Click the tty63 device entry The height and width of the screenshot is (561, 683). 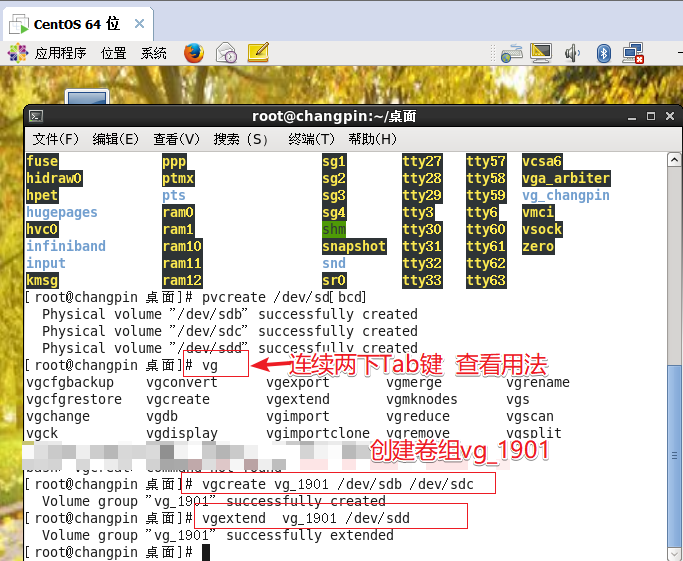pos(486,280)
